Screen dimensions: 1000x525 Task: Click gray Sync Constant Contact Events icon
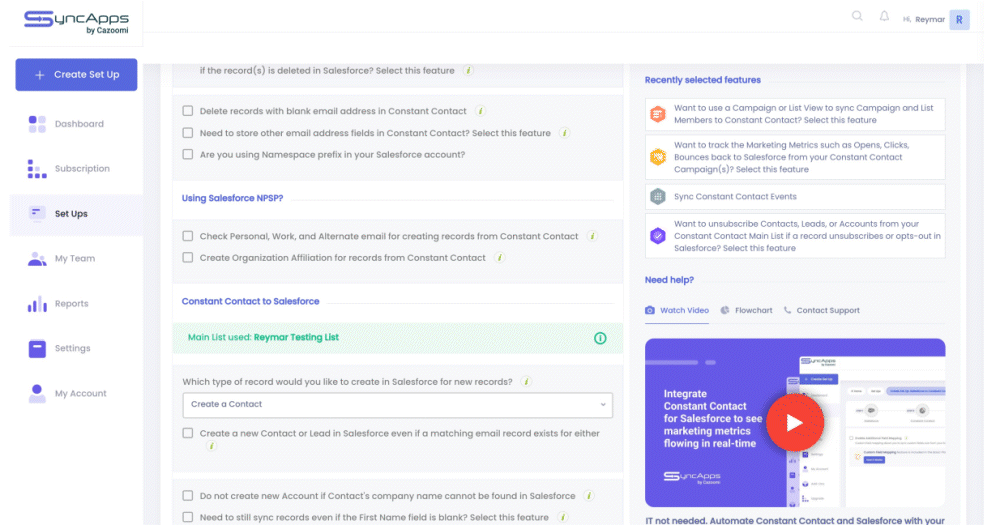(x=658, y=196)
